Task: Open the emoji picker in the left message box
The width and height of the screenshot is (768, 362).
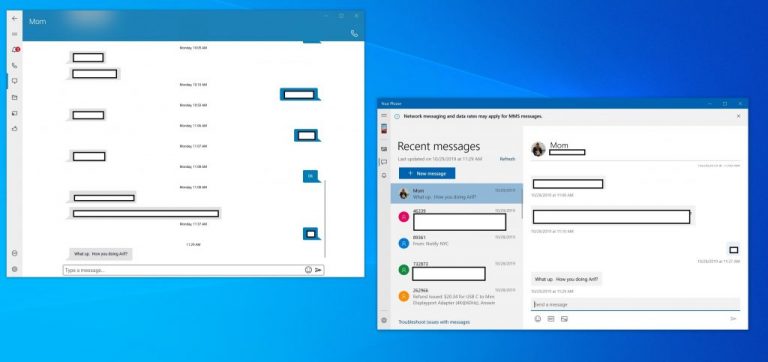Action: pos(308,270)
